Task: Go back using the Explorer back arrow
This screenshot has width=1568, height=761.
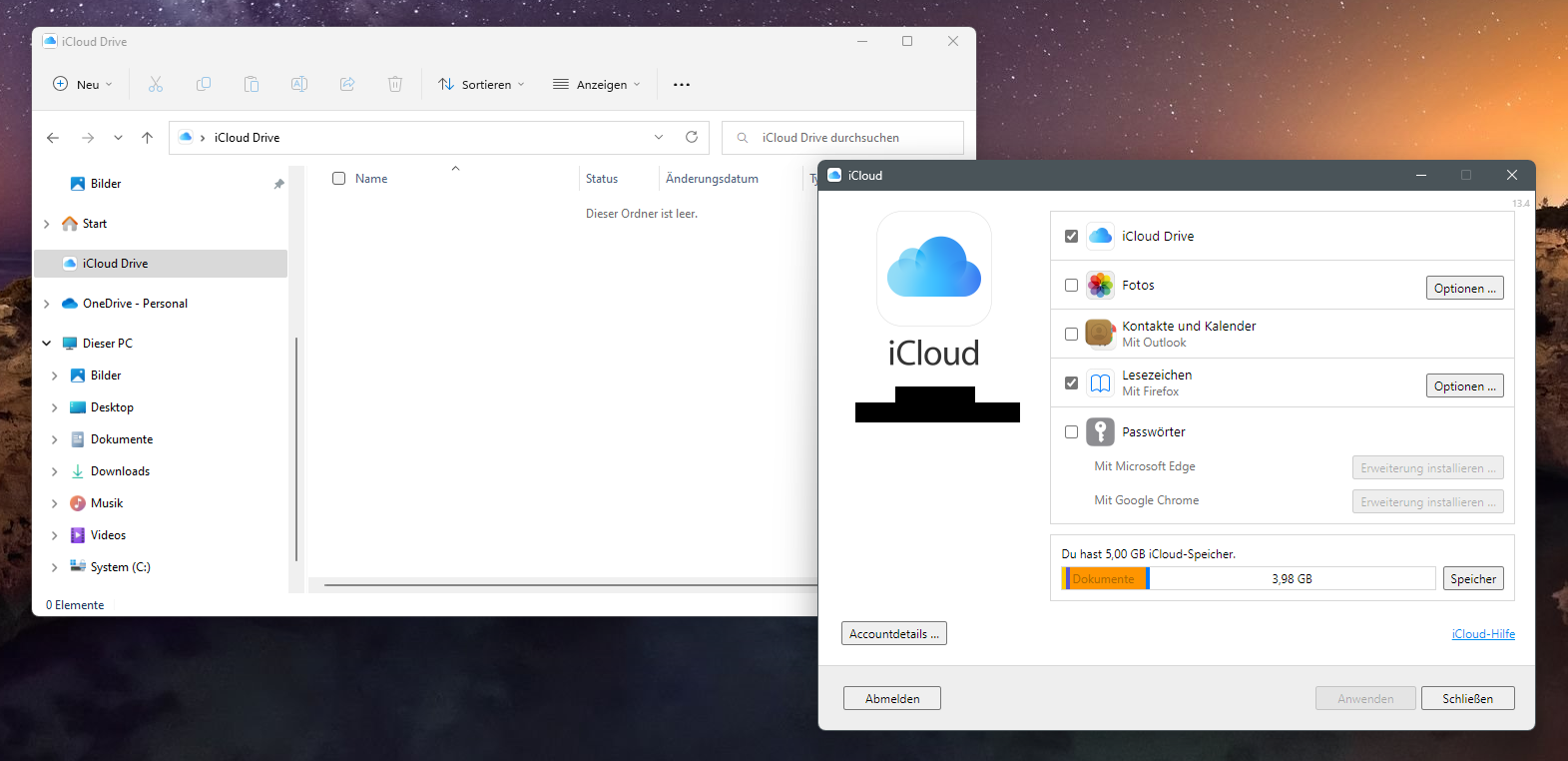Action: coord(53,138)
